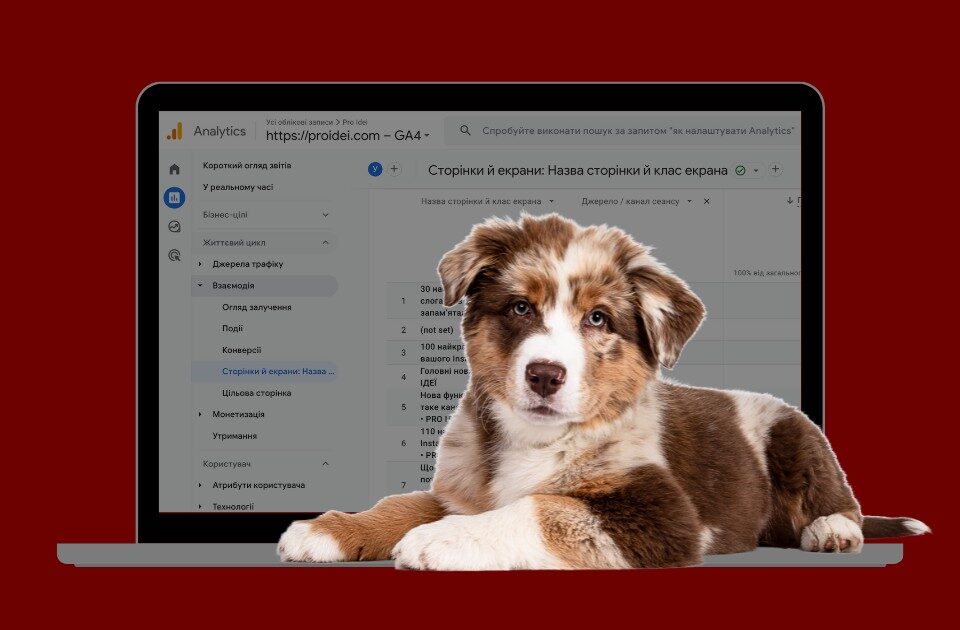Click the report title Сторінки й екрани
This screenshot has height=630, width=960.
pos(577,171)
